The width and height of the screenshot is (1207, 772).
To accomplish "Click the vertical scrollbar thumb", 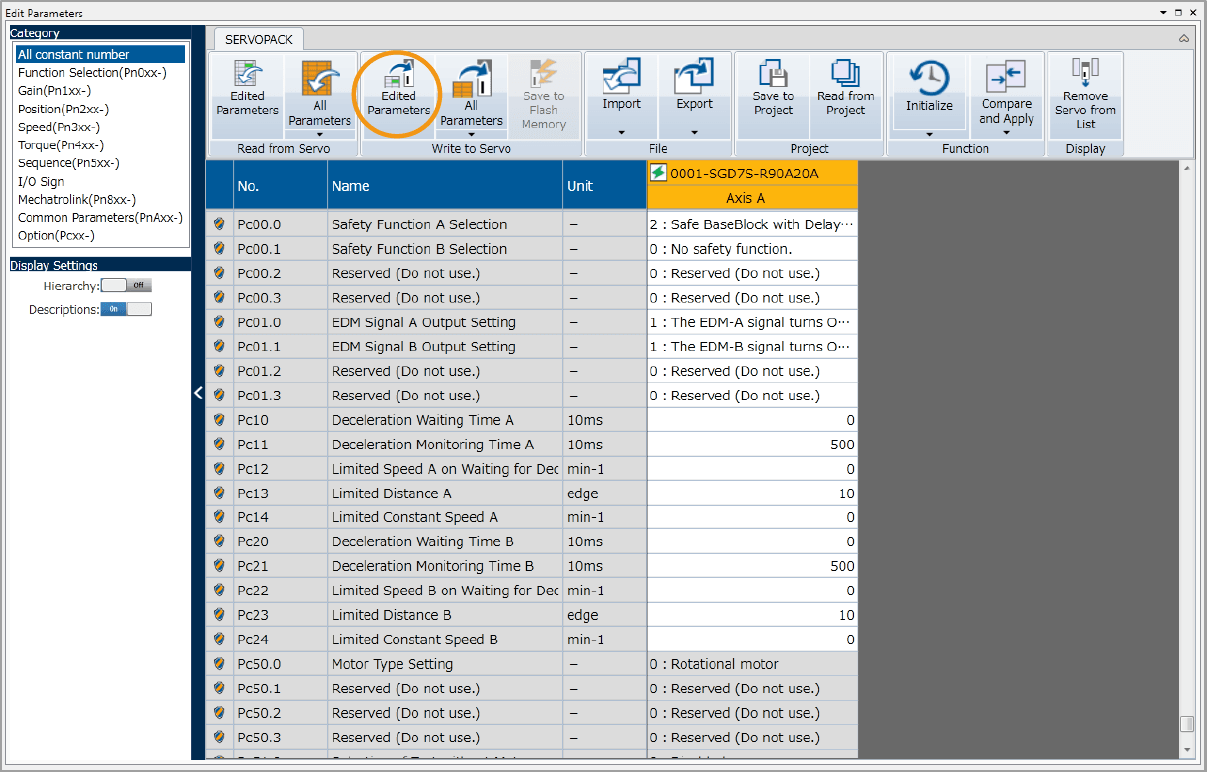I will click(1186, 724).
